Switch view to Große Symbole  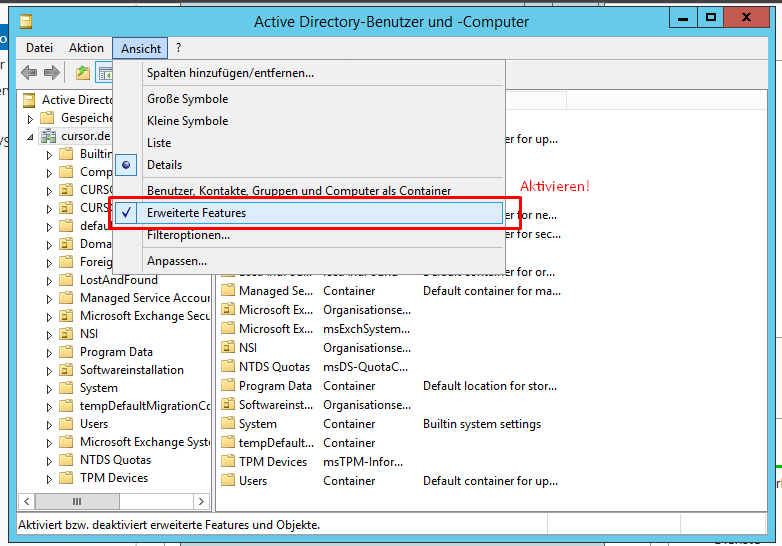point(187,99)
